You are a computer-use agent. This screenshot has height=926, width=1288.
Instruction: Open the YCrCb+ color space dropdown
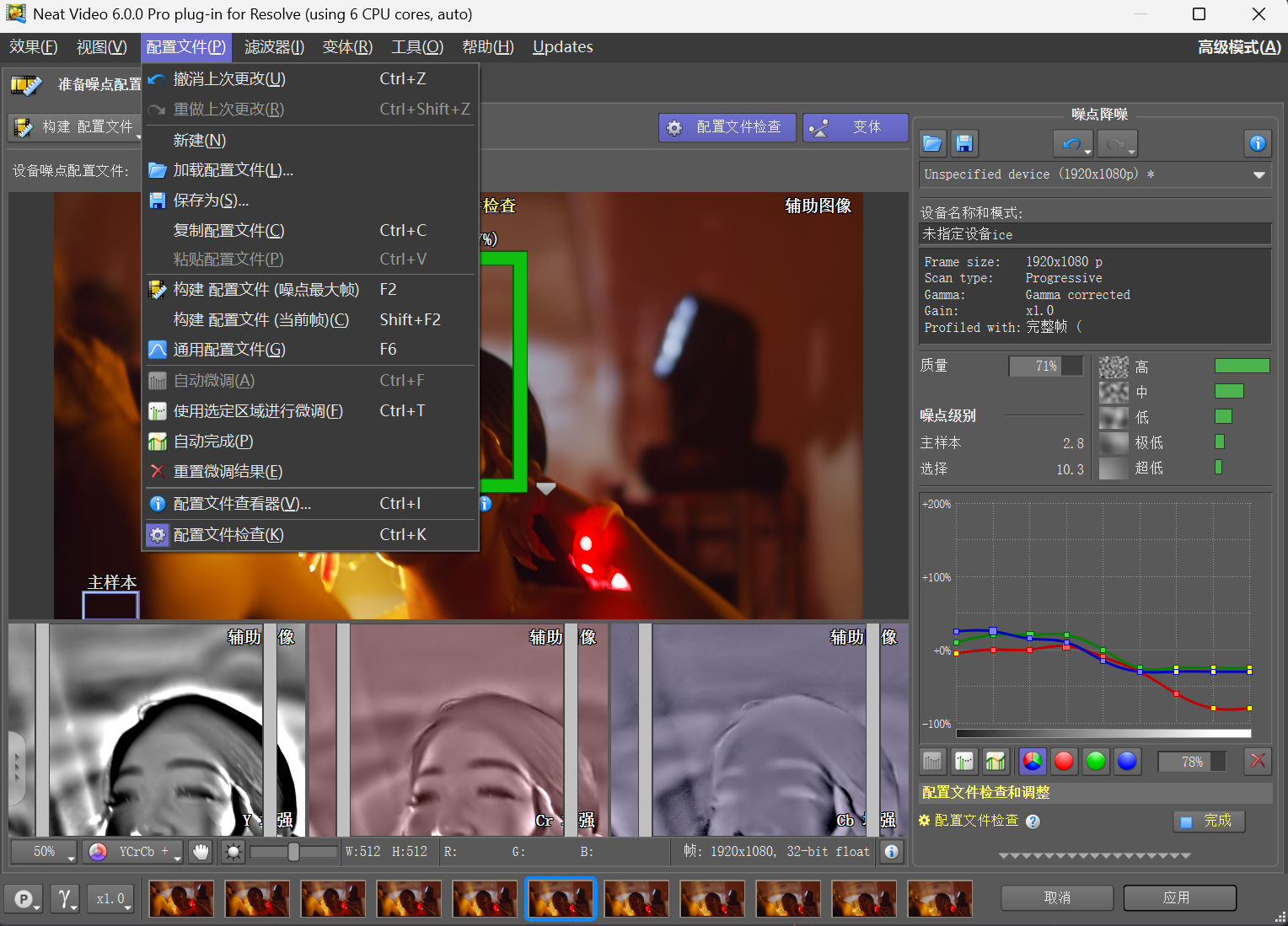(x=131, y=852)
